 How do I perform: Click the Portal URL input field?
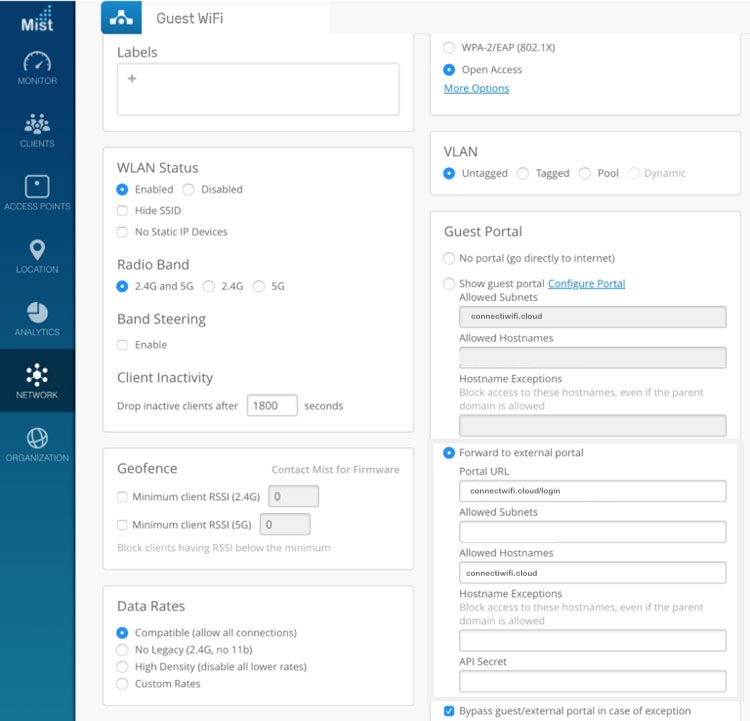(x=592, y=491)
